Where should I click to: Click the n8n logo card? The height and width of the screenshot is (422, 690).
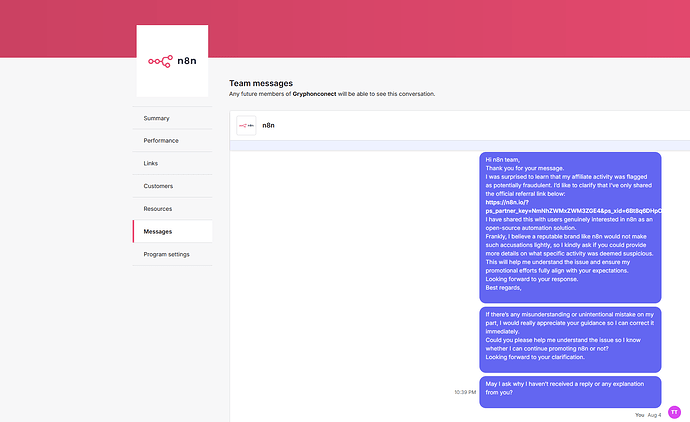click(x=172, y=61)
